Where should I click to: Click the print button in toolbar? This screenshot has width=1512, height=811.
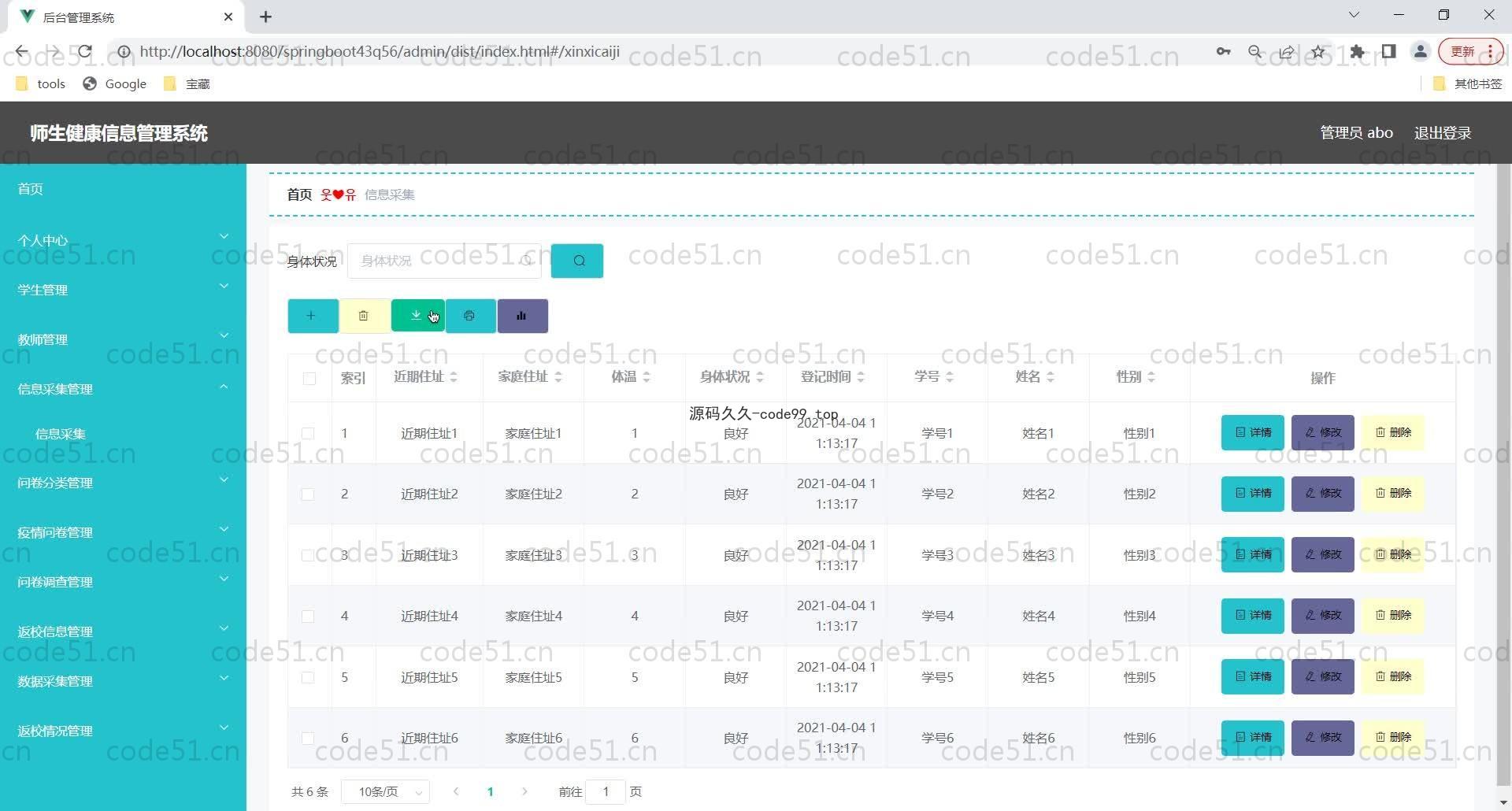coord(470,316)
